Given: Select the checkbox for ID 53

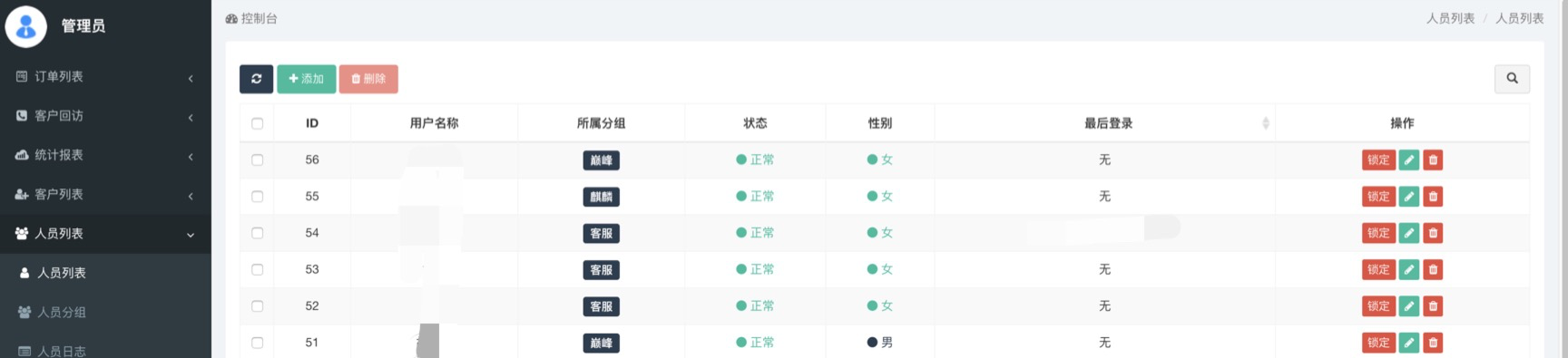Looking at the screenshot, I should point(258,269).
